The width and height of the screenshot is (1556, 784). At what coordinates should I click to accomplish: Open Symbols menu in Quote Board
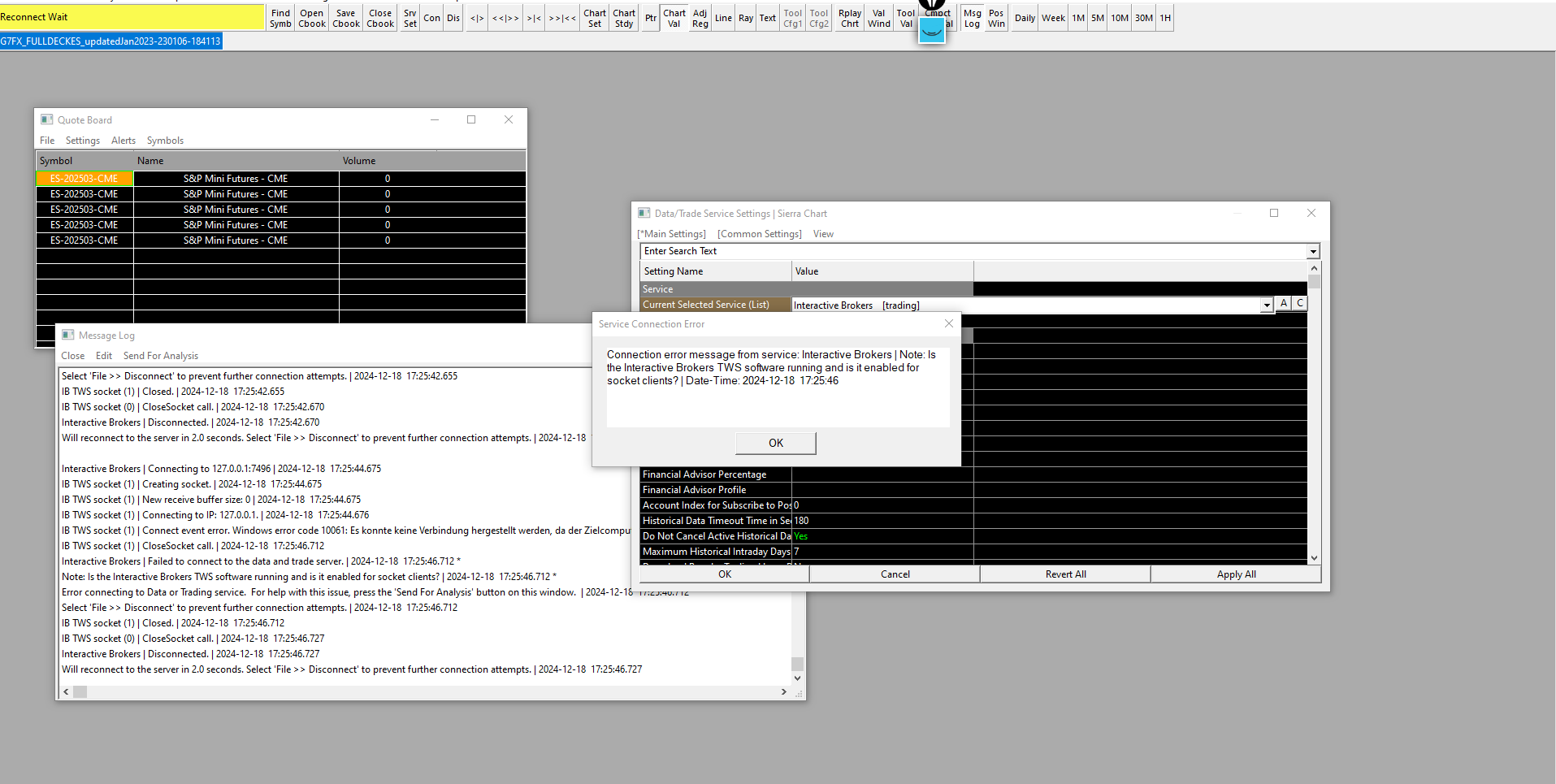click(x=165, y=141)
